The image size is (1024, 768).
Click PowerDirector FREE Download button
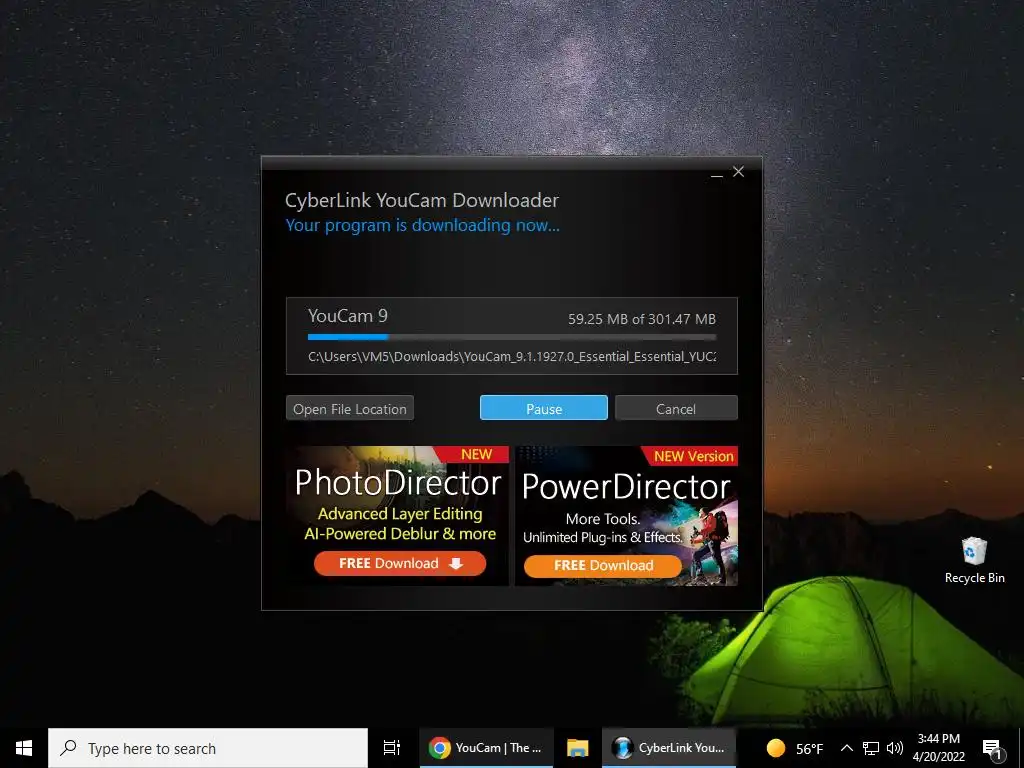pos(603,566)
